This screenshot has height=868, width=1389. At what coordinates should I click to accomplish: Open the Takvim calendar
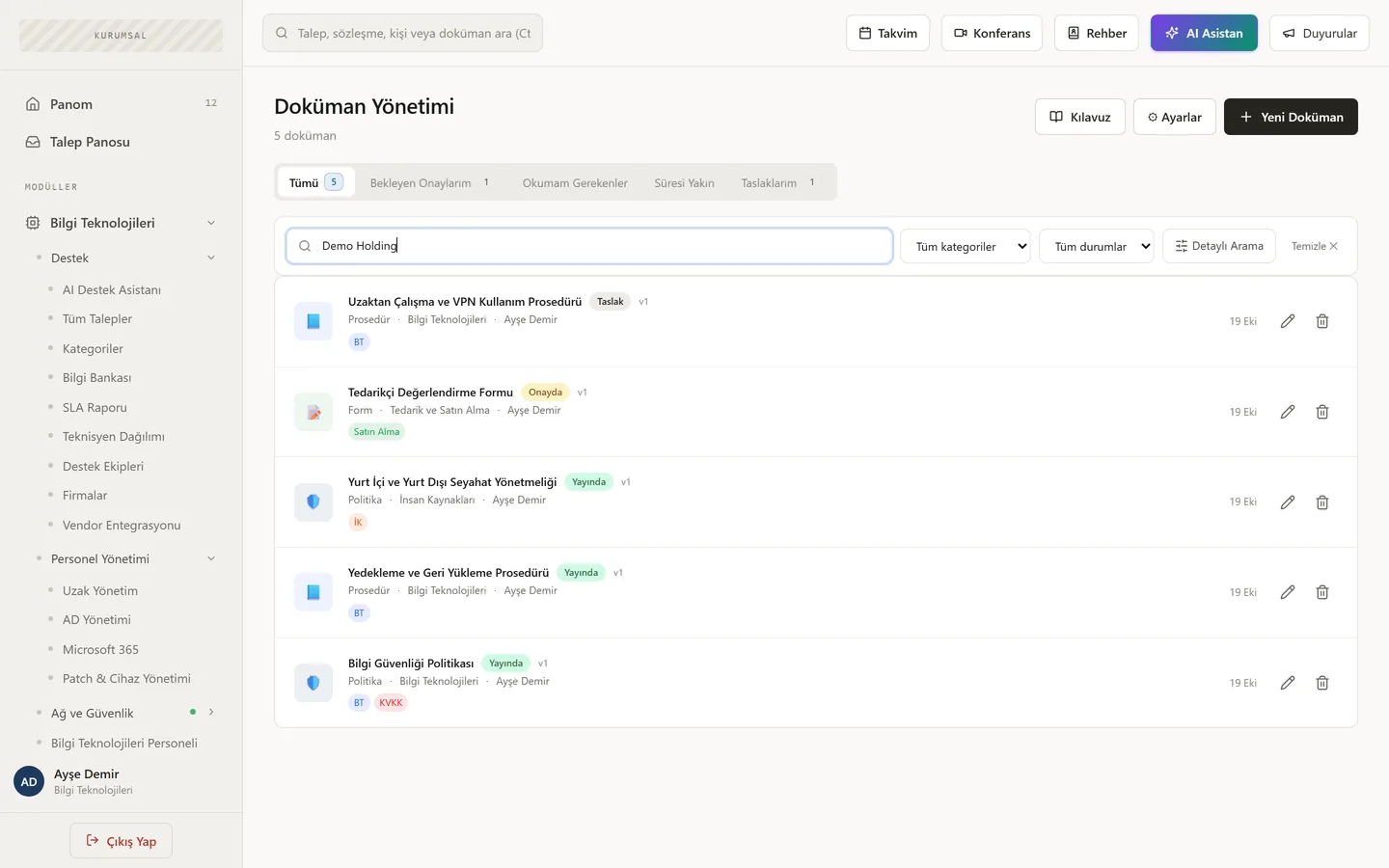click(888, 33)
